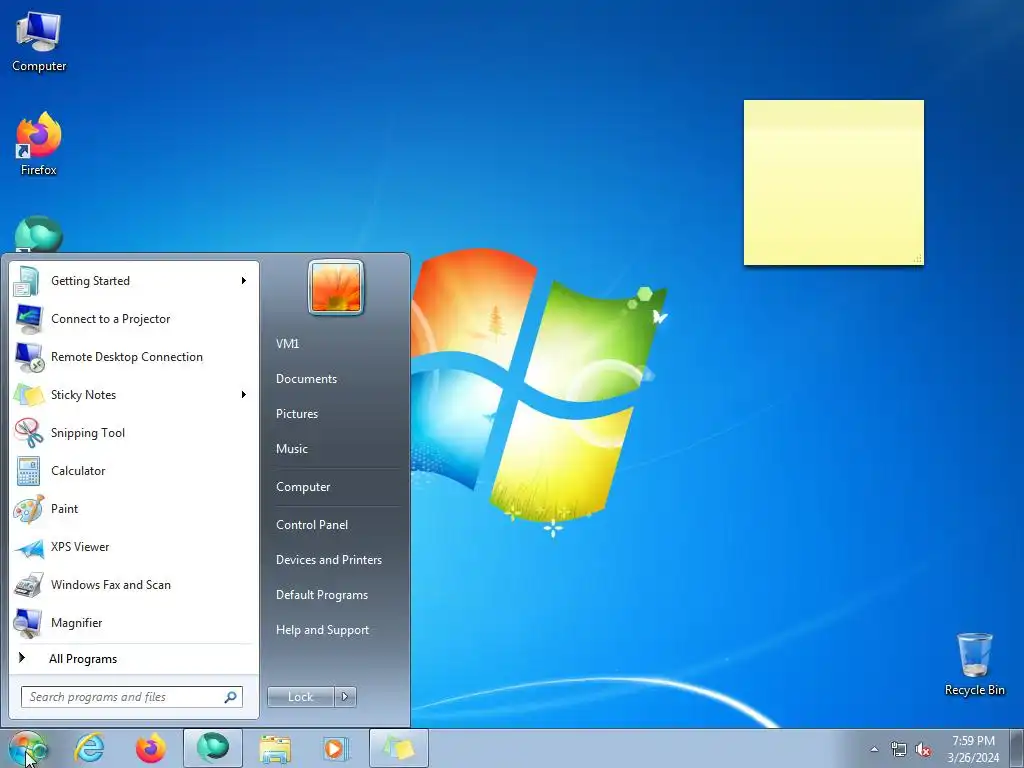Screen dimensions: 1024x768
Task: Click the Connect to a Projector icon
Action: pos(28,319)
